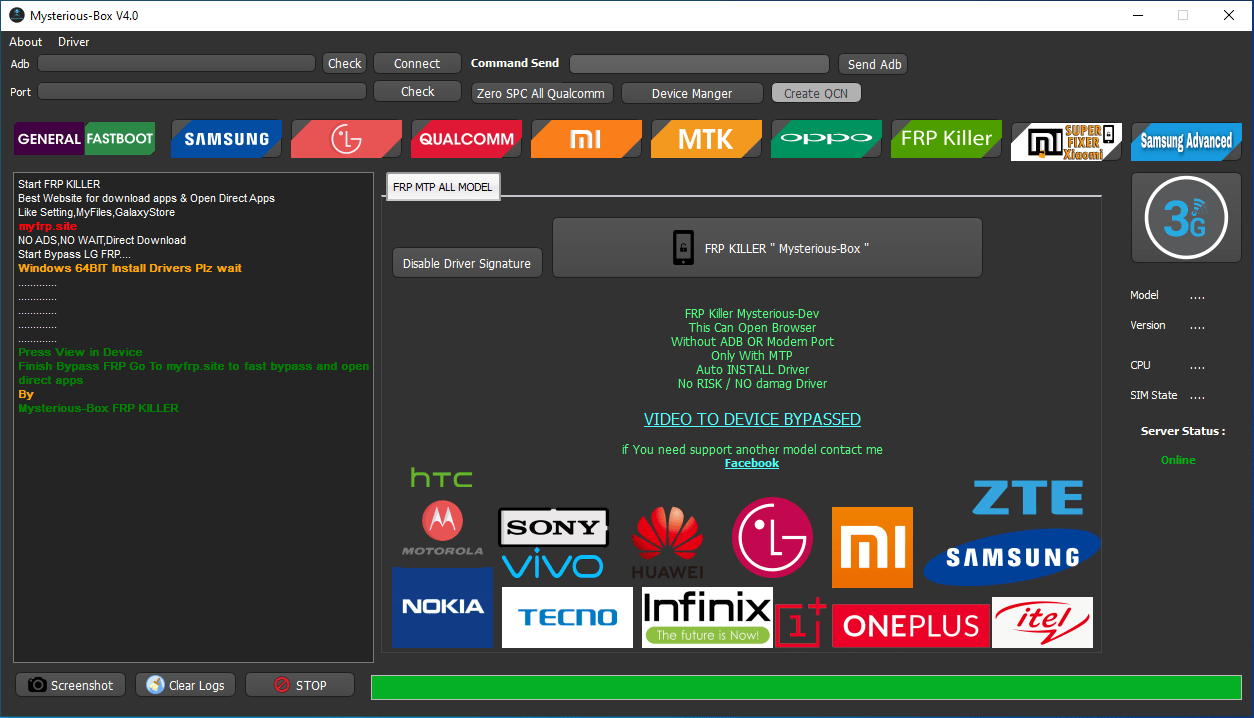1254x718 pixels.
Task: Switch to the SAMSUNG tab
Action: [226, 139]
